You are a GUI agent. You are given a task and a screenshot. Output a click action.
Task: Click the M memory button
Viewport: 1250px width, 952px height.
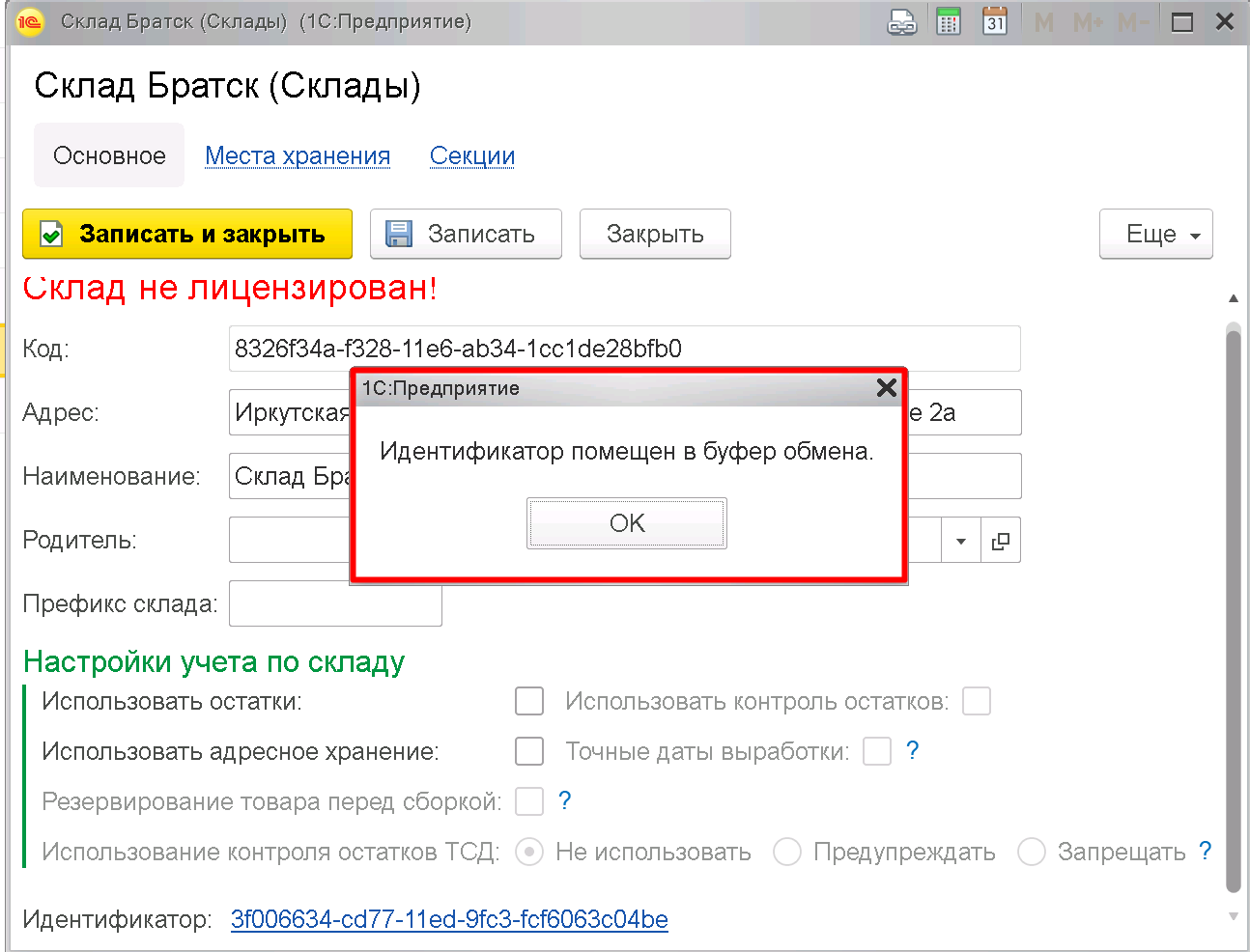point(1044,22)
